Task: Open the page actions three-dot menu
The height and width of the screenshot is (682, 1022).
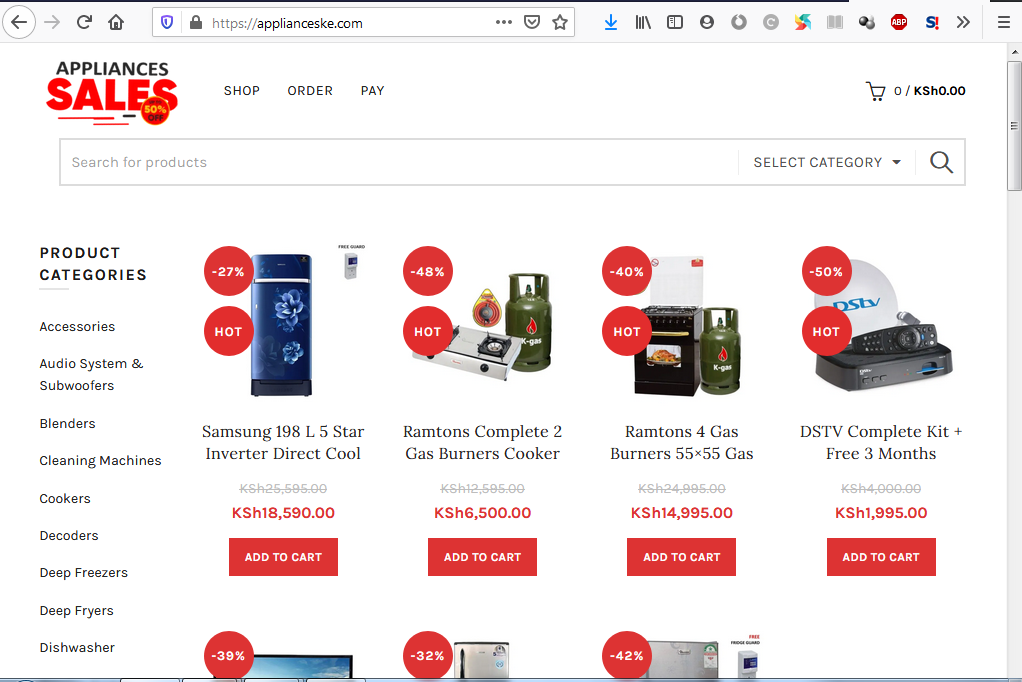Action: [504, 22]
